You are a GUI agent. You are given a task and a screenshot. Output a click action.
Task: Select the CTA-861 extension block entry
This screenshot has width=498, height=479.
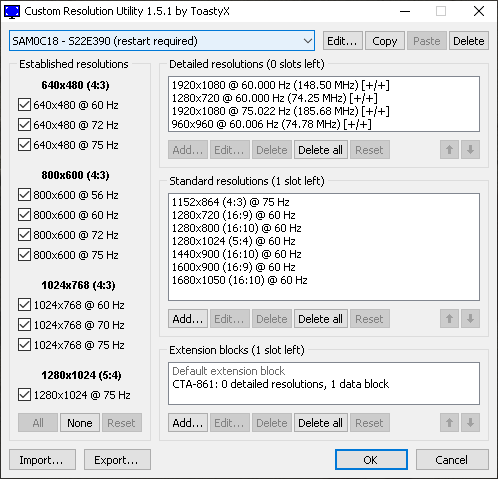pyautogui.click(x=280, y=384)
